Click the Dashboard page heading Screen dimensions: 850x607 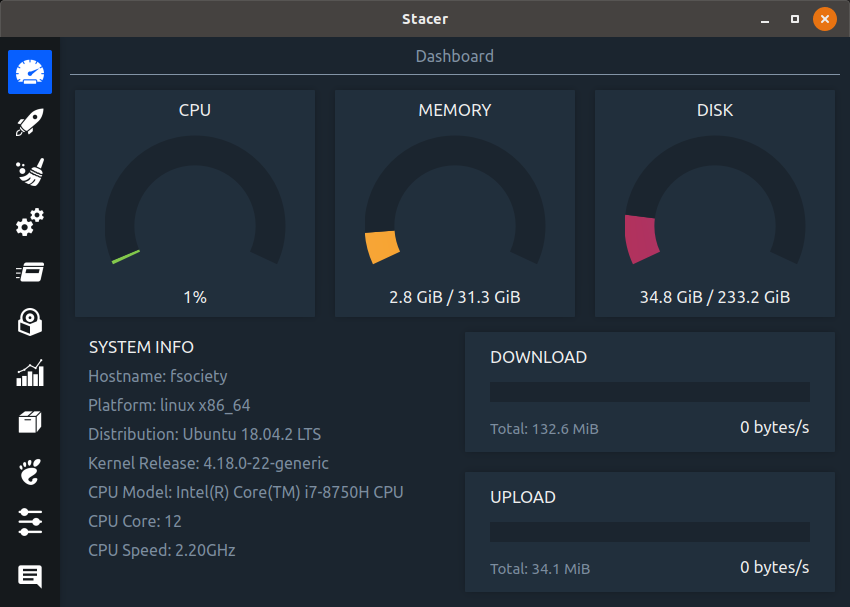[x=455, y=56]
